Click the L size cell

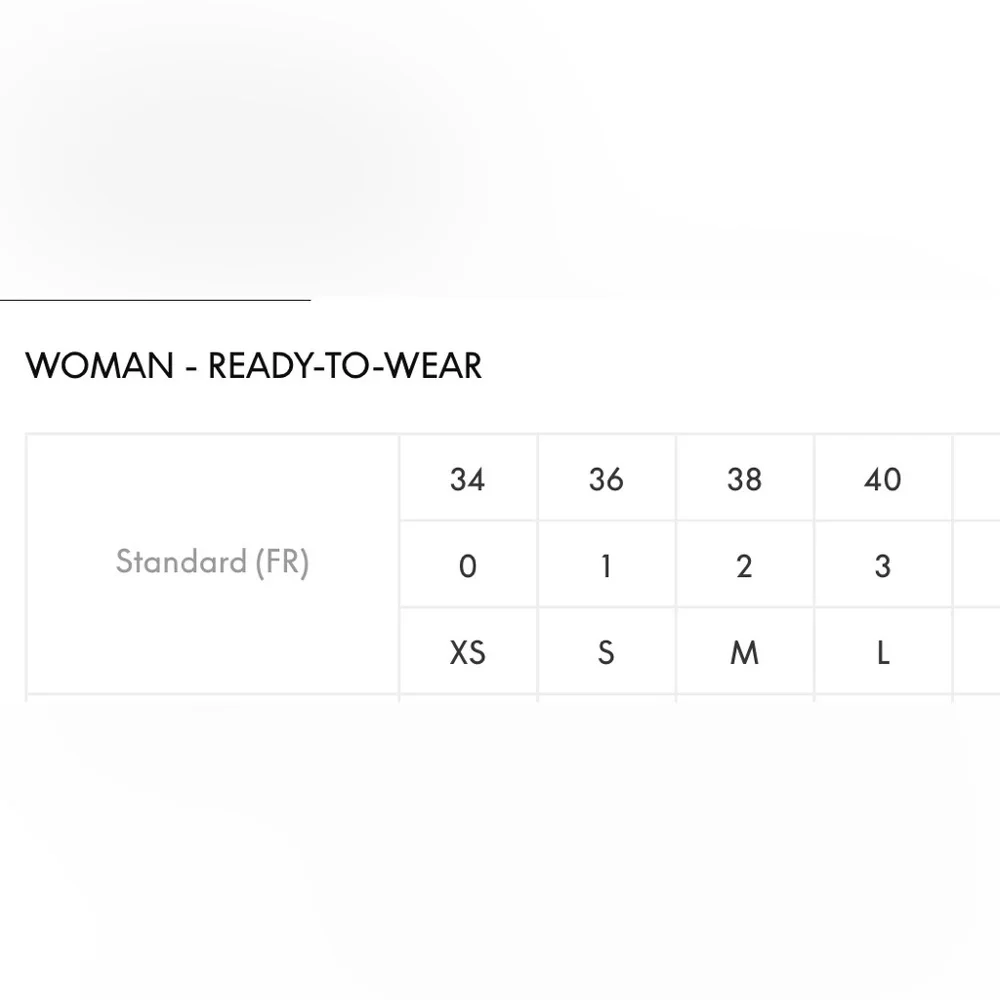click(x=882, y=653)
